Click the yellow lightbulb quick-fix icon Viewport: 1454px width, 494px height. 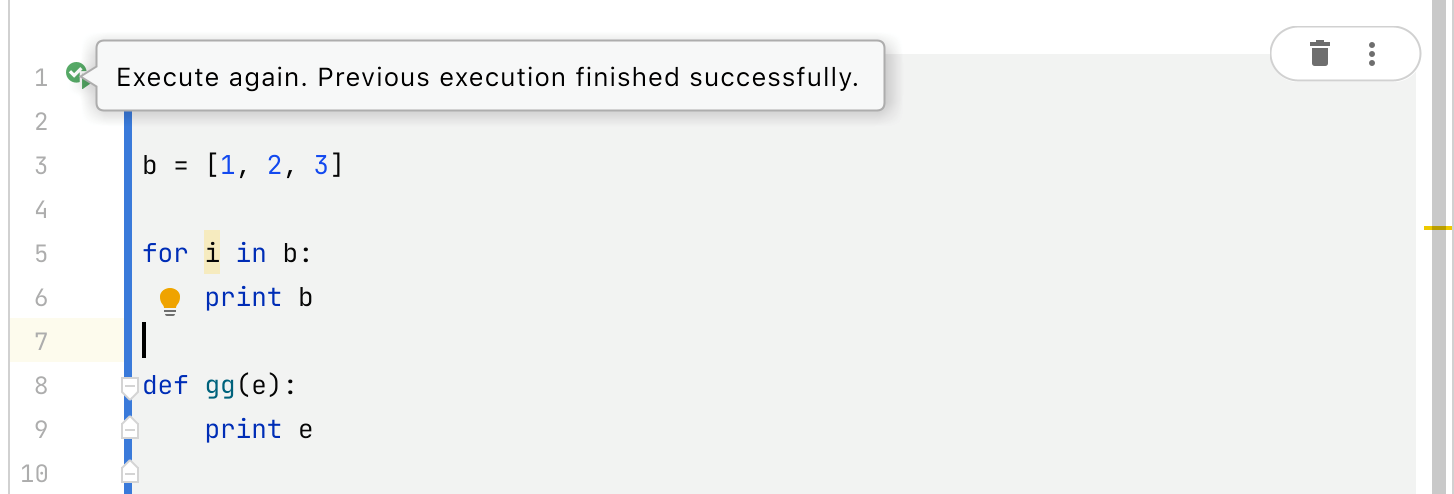tap(170, 299)
